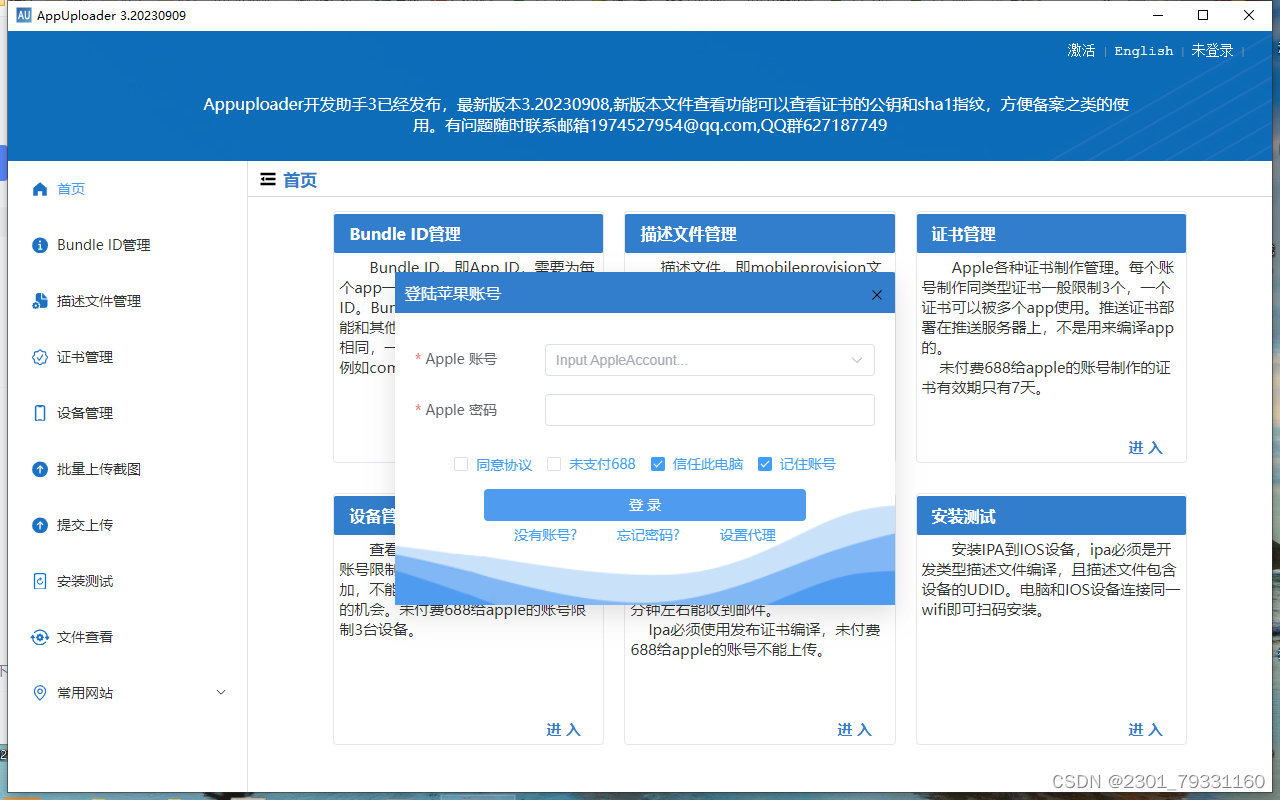Open the Apple账号 dropdown list

857,359
